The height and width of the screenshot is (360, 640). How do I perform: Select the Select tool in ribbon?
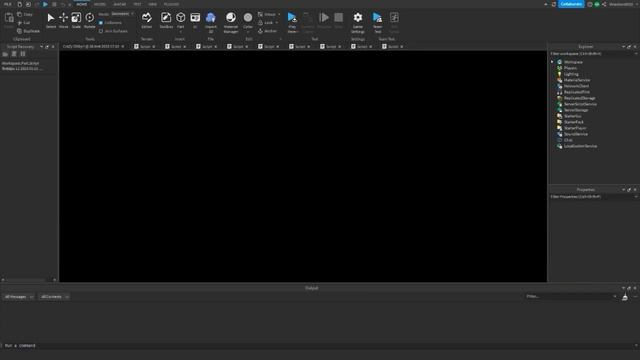[51, 20]
